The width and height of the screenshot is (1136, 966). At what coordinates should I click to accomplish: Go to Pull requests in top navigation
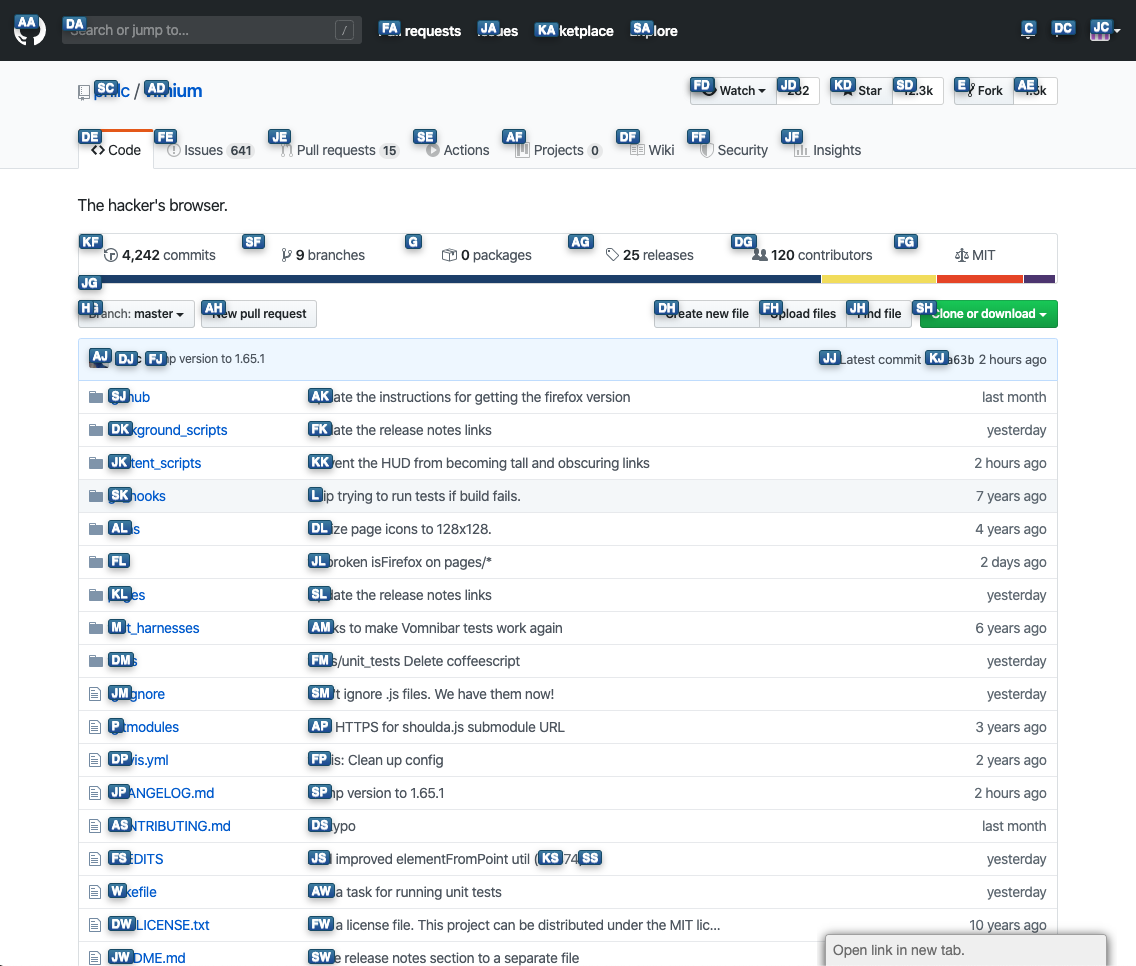pyautogui.click(x=420, y=30)
